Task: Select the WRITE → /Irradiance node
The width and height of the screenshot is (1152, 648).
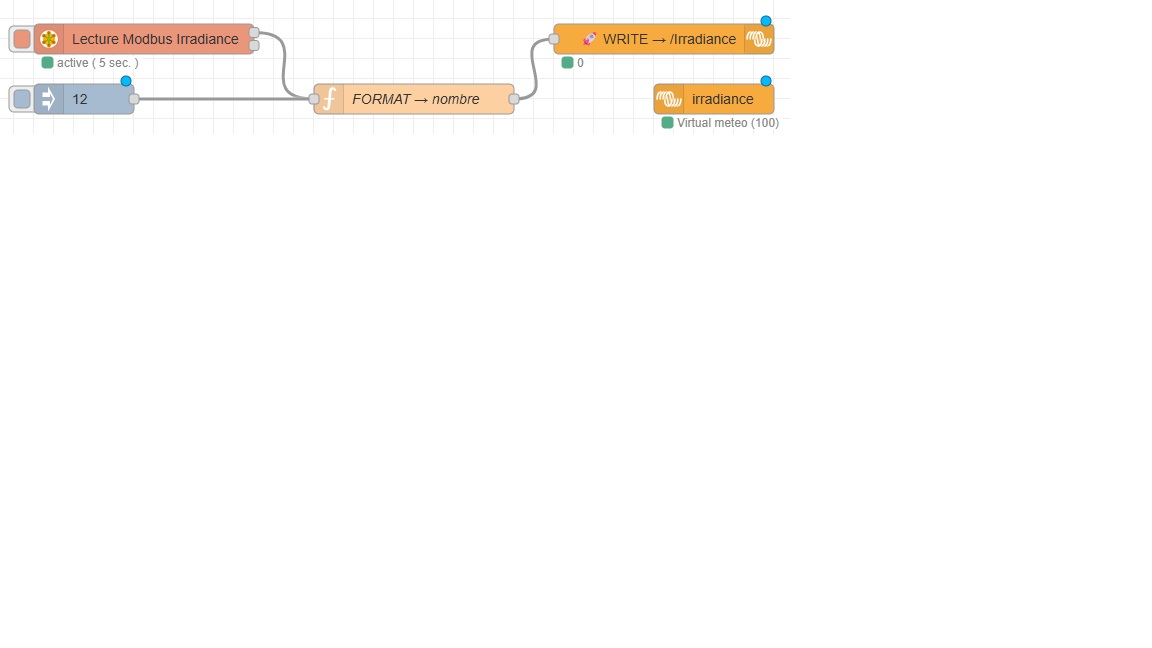Action: click(663, 39)
